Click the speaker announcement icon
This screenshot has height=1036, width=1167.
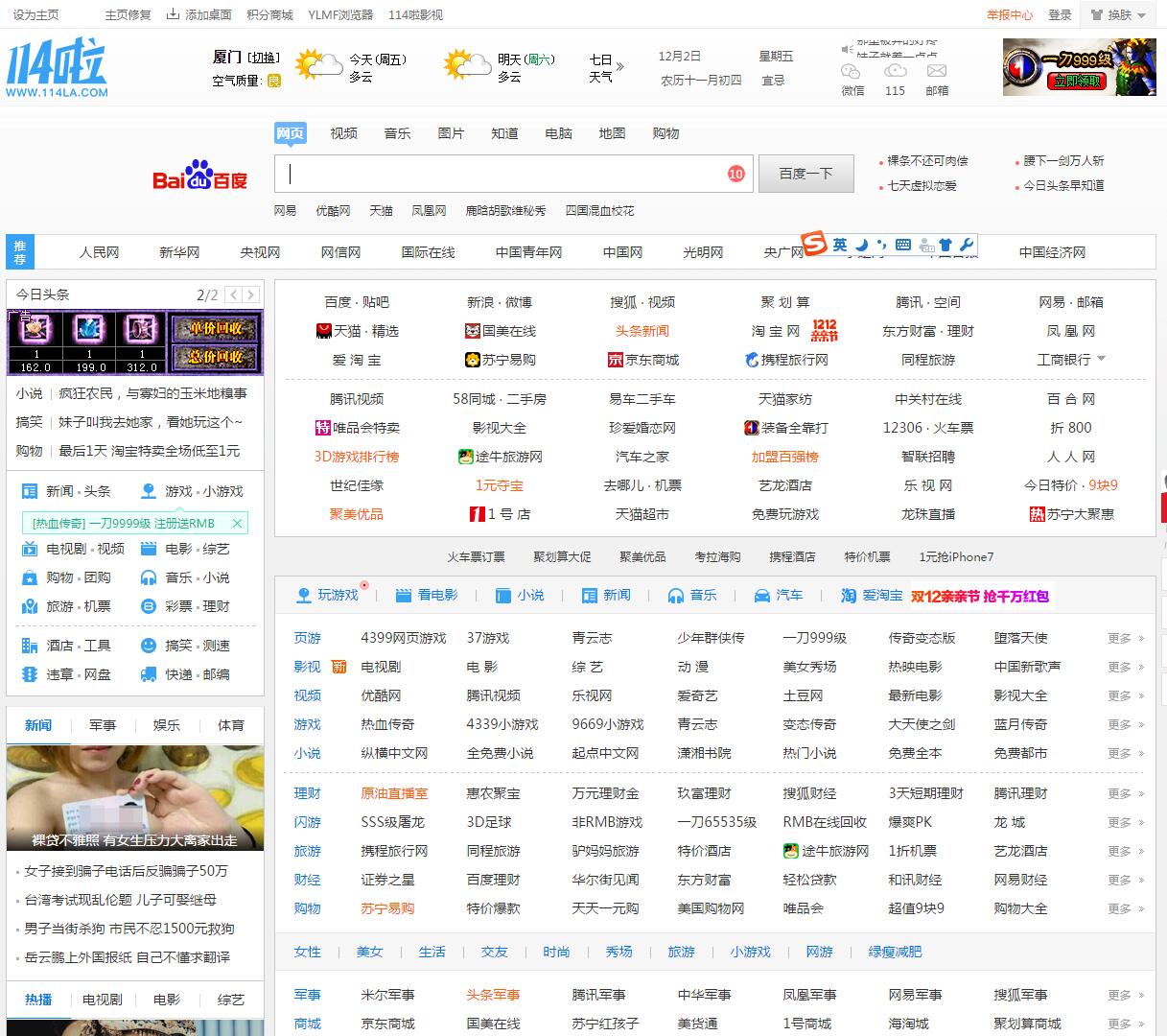click(x=847, y=49)
